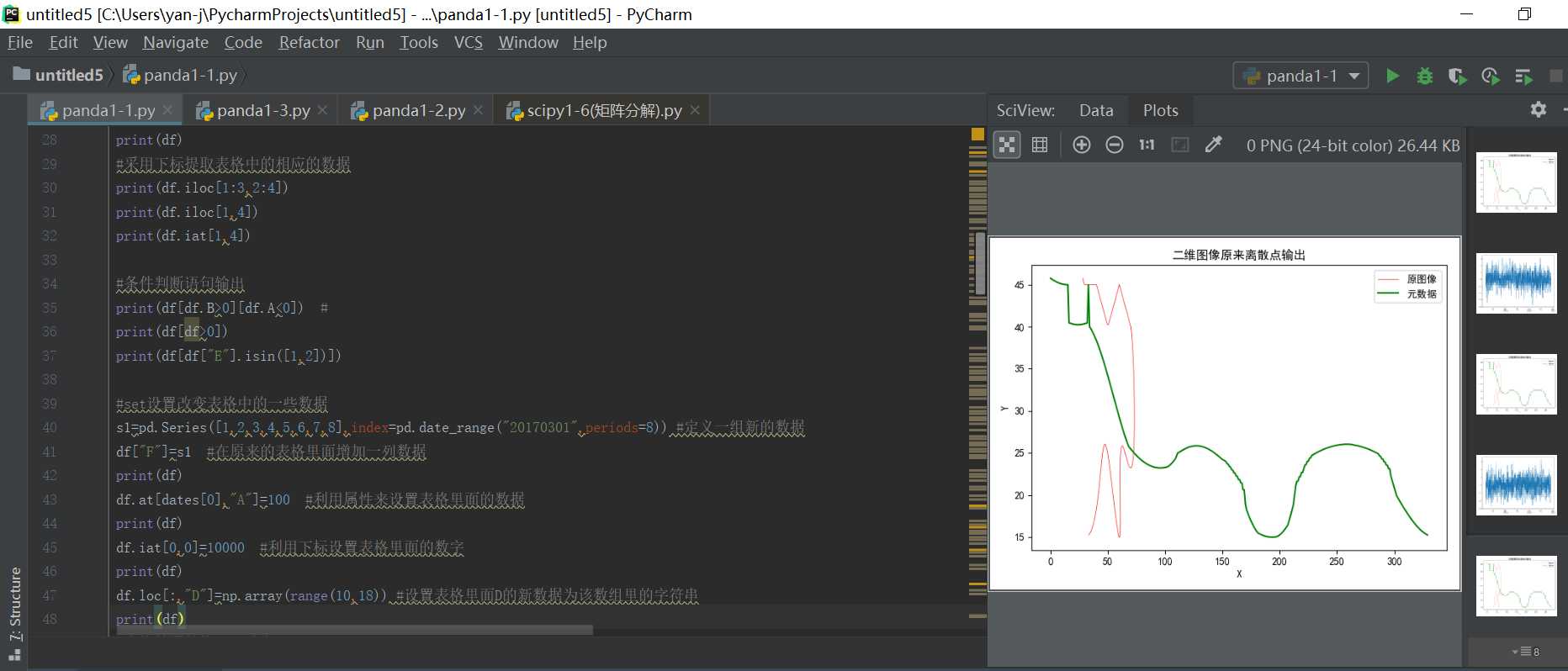Click the line df.at[dates[0],"A"]=100
This screenshot has width=1568, height=671.
tap(203, 499)
